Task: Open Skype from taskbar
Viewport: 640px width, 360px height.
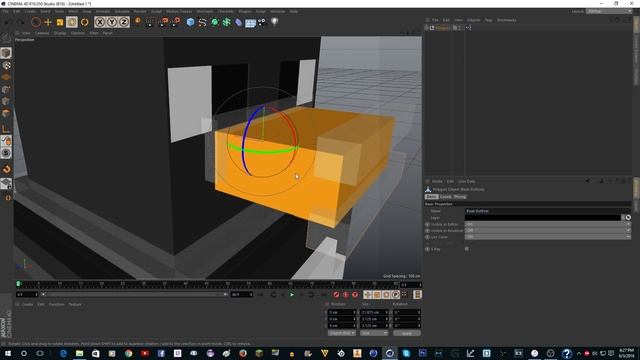Action: click(x=406, y=353)
